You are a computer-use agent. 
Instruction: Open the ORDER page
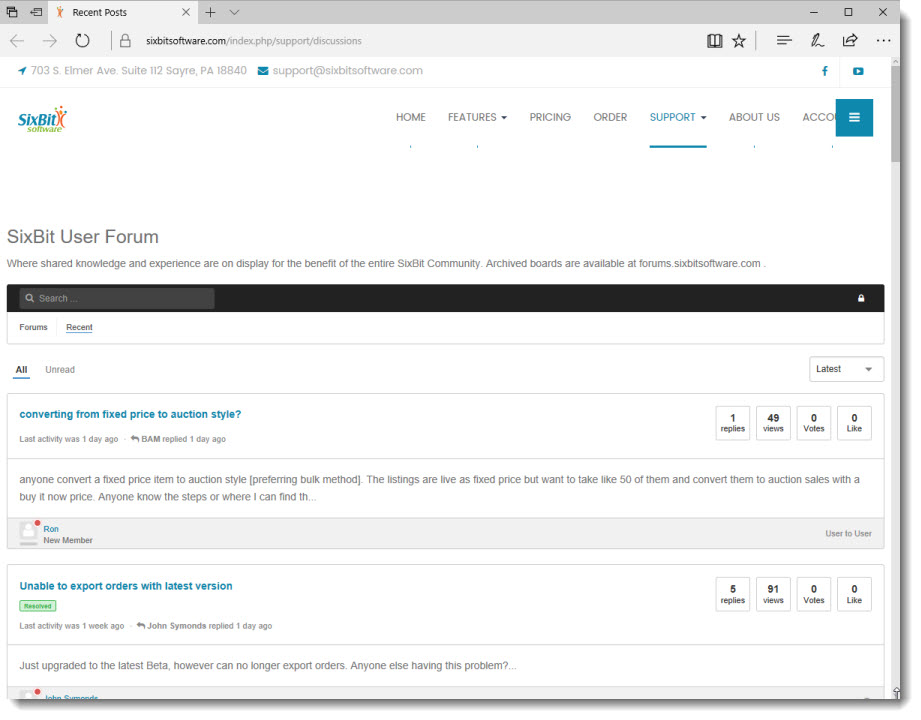(610, 117)
